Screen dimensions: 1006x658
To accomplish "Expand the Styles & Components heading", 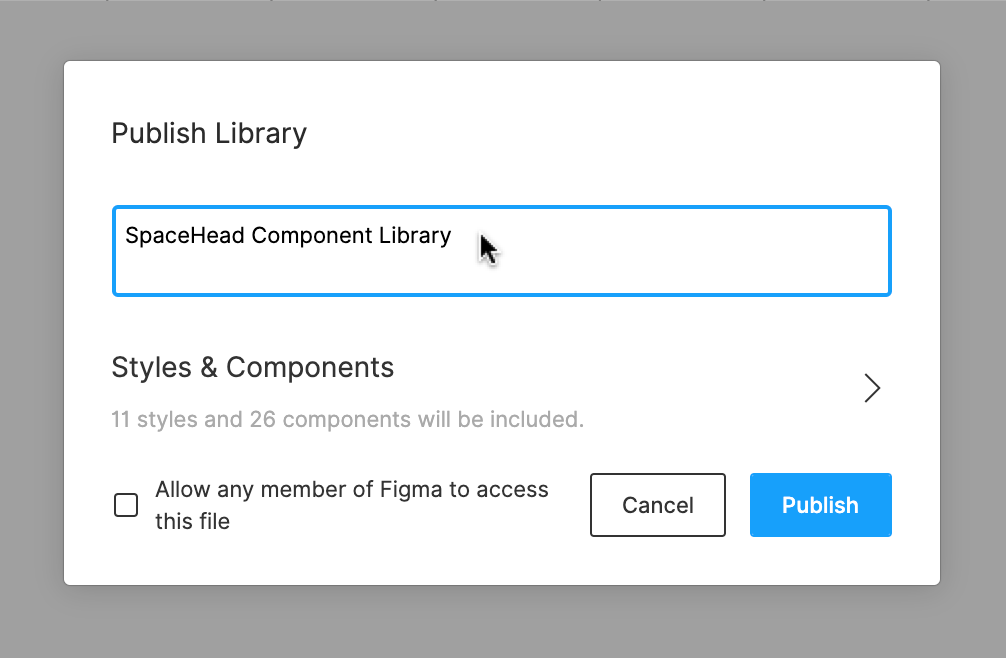I will click(x=252, y=368).
